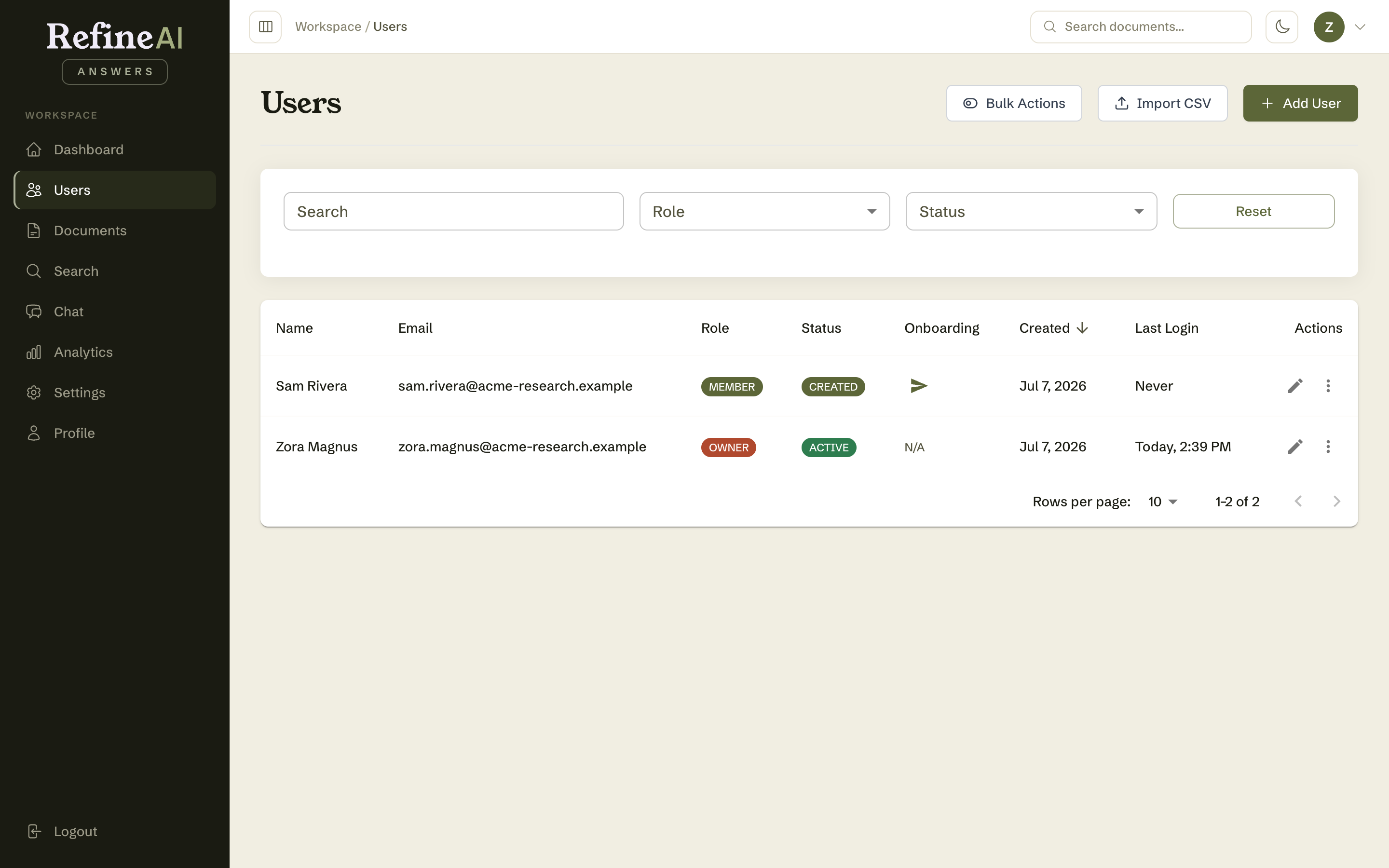The image size is (1389, 868).
Task: Open Chat in the sidebar
Action: click(x=115, y=312)
